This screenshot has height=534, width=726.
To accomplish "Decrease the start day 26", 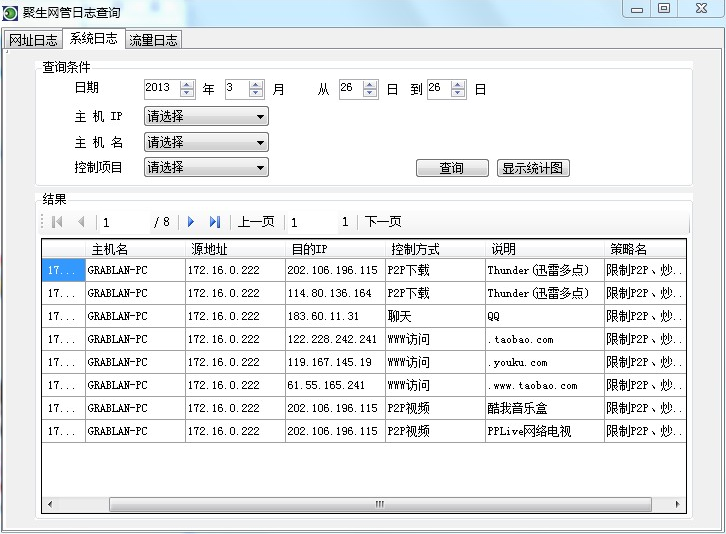I will tap(370, 93).
